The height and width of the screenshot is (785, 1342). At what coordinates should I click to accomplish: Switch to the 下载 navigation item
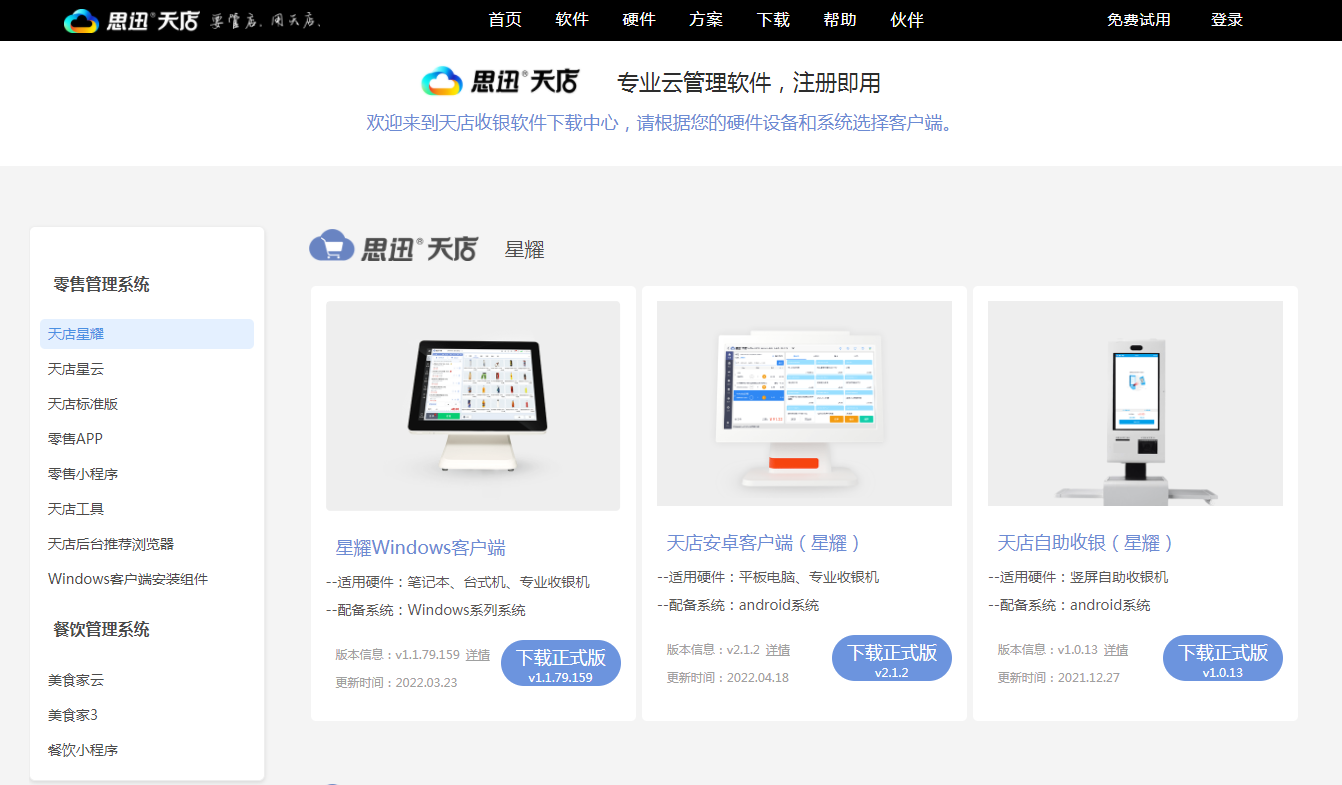[x=773, y=19]
